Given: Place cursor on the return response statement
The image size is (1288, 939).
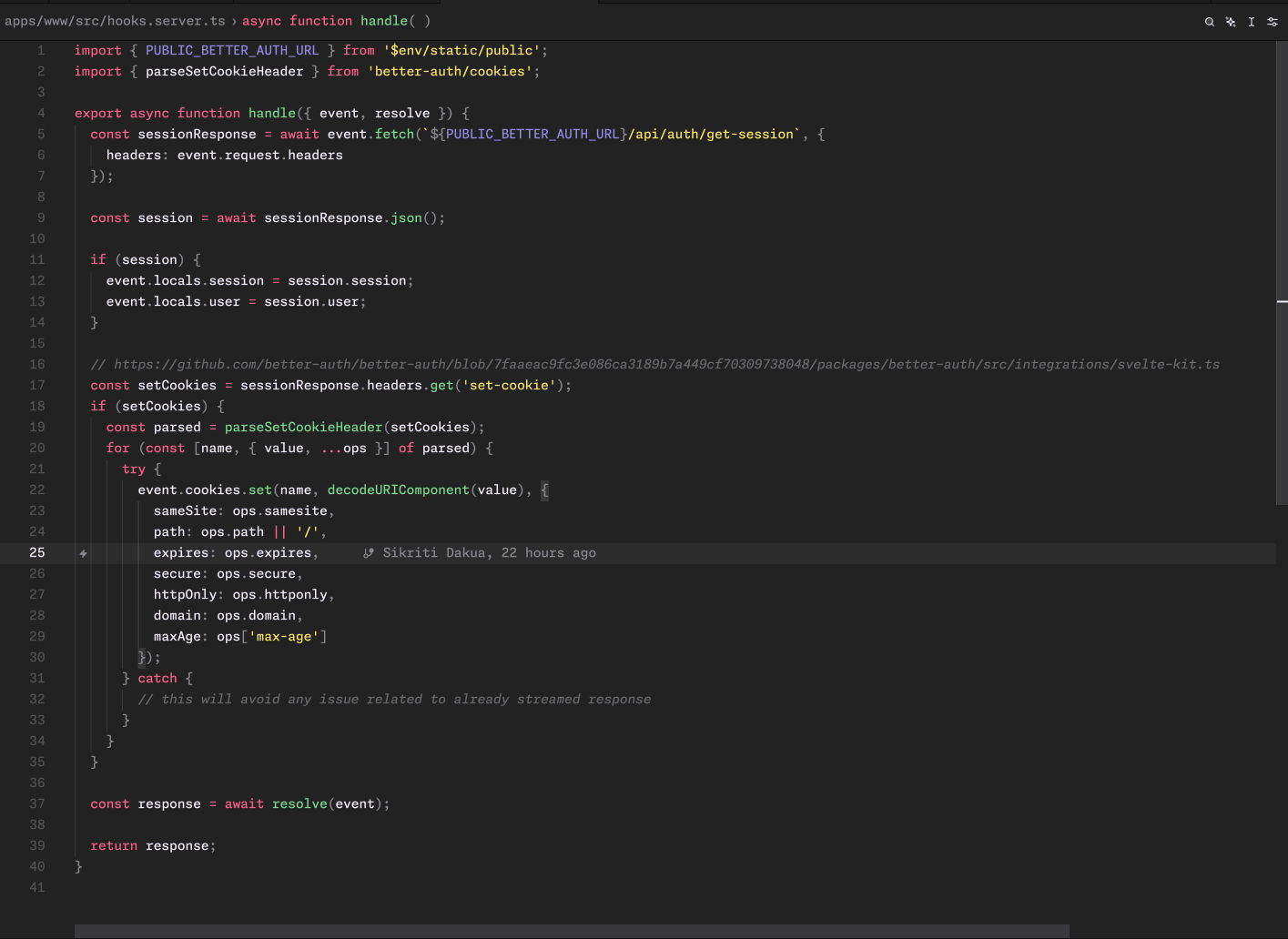Looking at the screenshot, I should [x=153, y=845].
